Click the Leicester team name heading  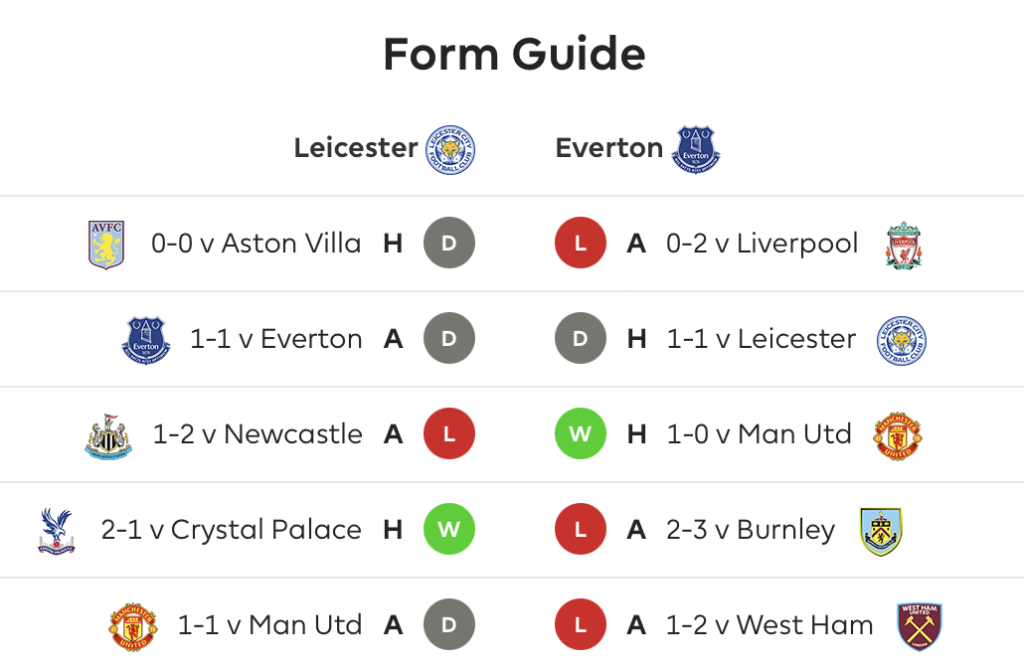click(356, 148)
